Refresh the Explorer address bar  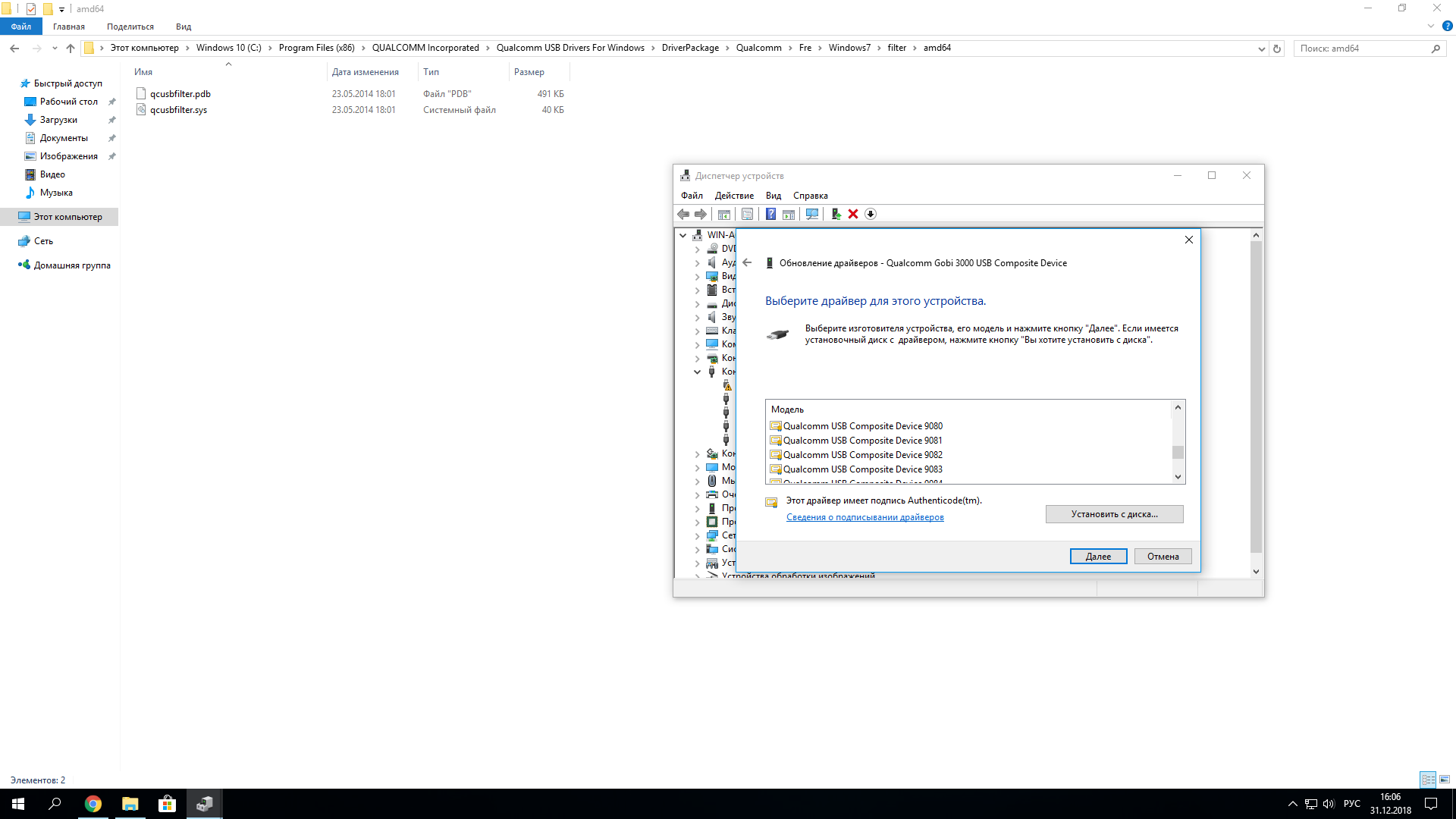(1277, 49)
